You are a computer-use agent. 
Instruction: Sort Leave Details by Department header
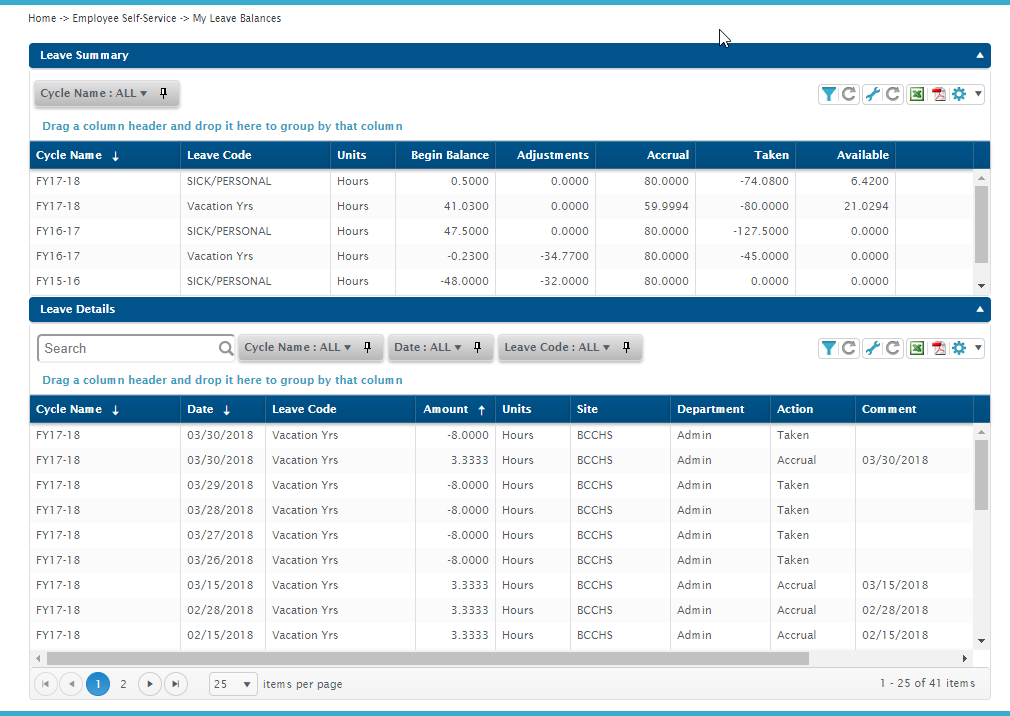720,409
